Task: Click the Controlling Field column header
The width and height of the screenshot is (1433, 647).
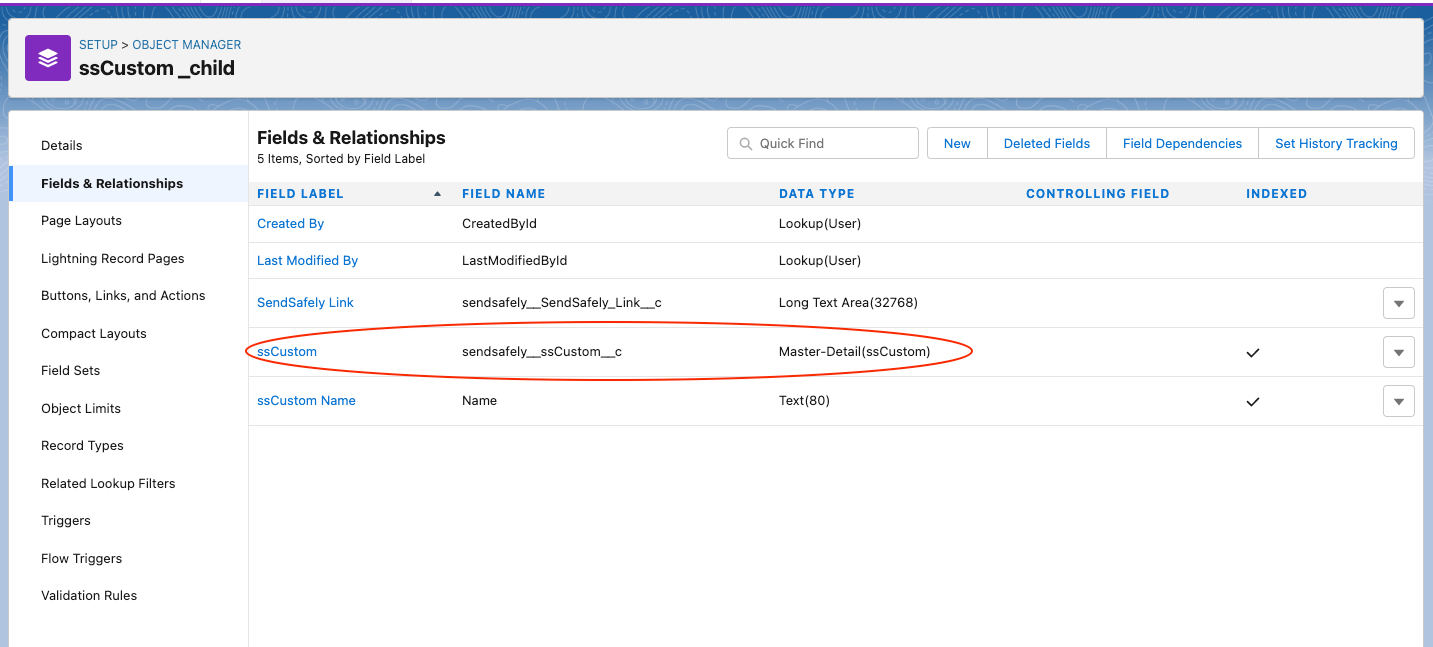Action: pos(1098,194)
